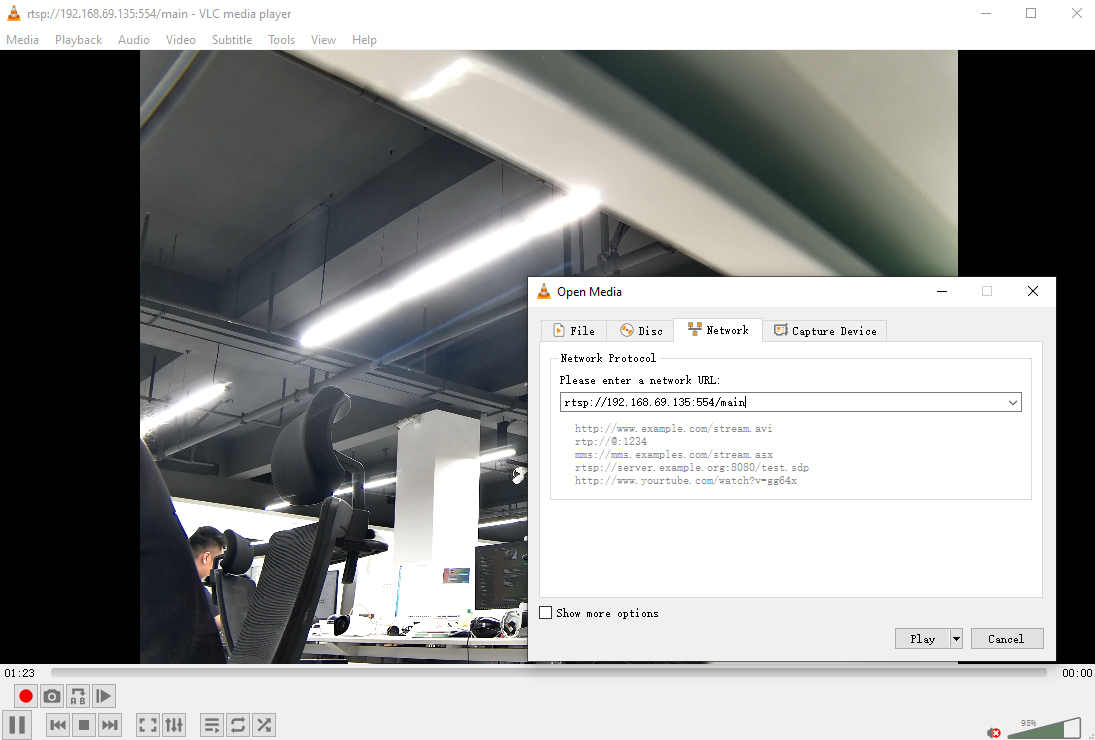Click the remaining time 00:00 label
The height and width of the screenshot is (740, 1095).
pyautogui.click(x=1077, y=673)
